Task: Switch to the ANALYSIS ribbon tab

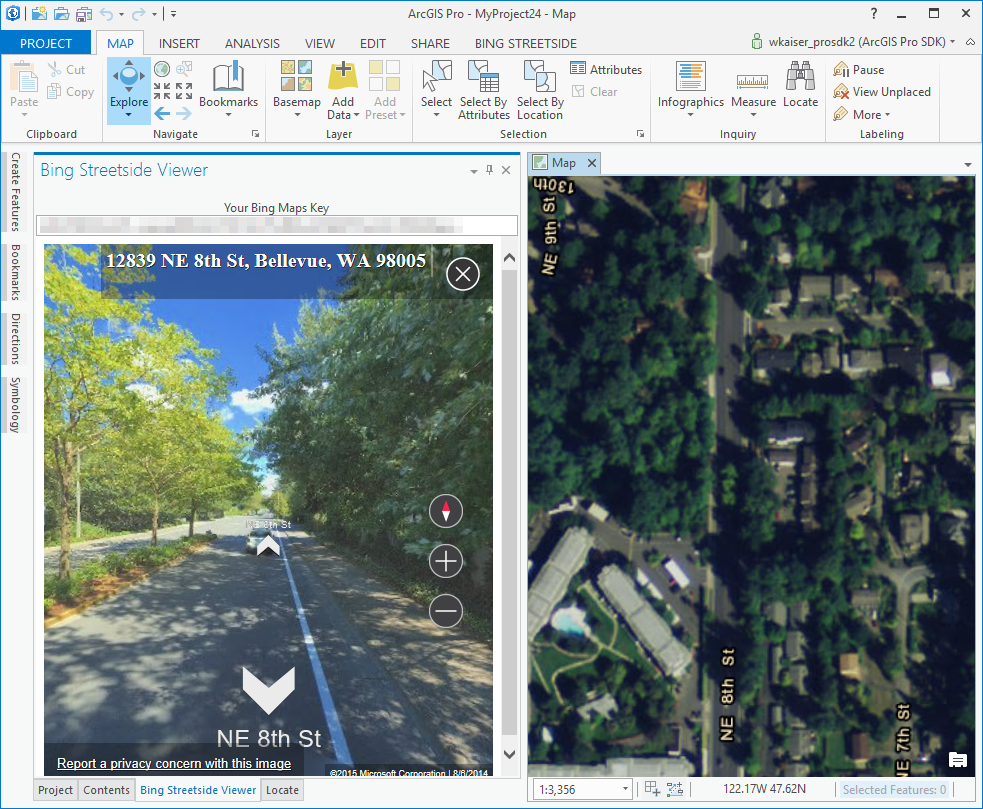Action: coord(252,43)
